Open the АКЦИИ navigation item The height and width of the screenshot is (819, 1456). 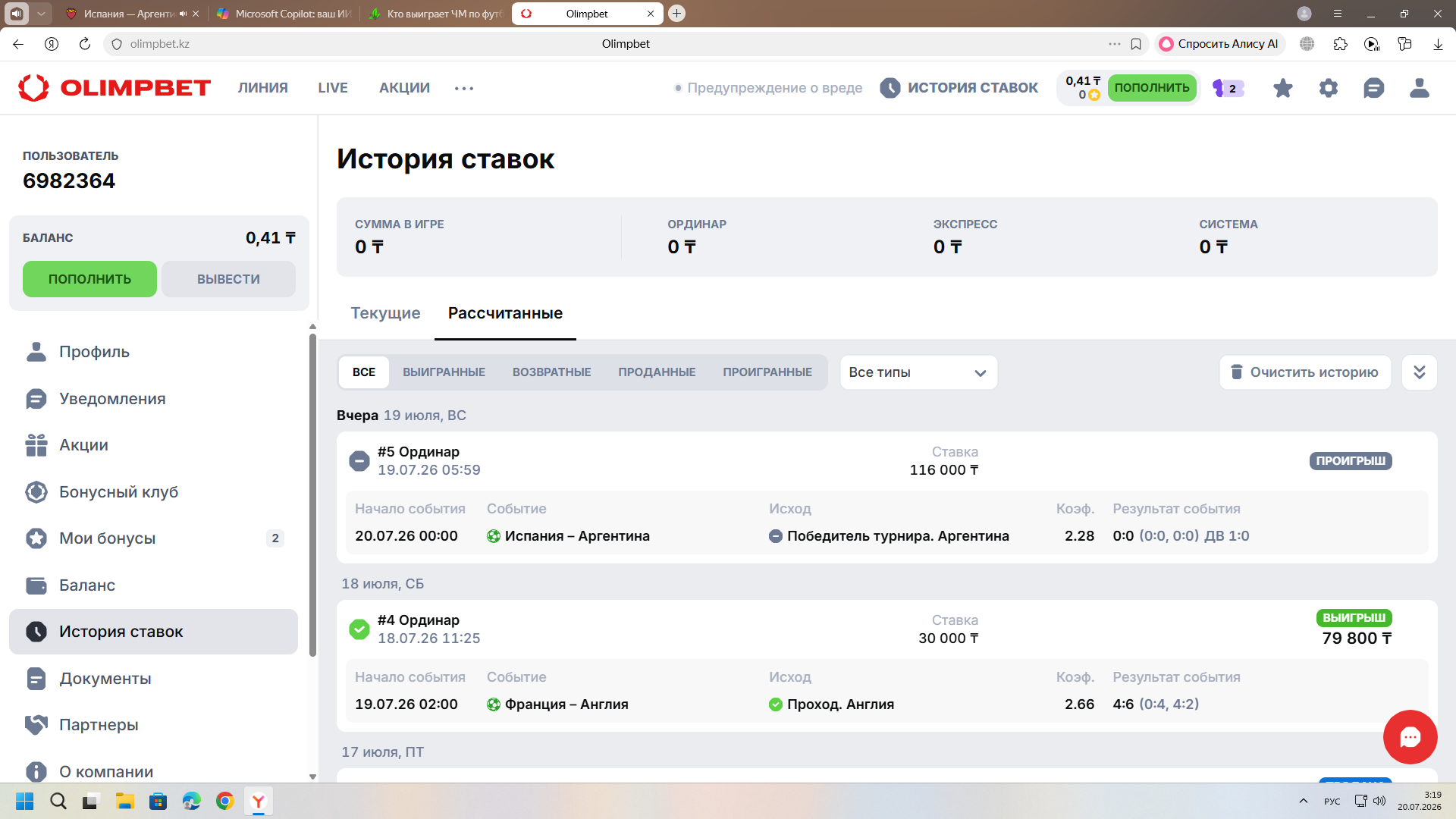404,88
